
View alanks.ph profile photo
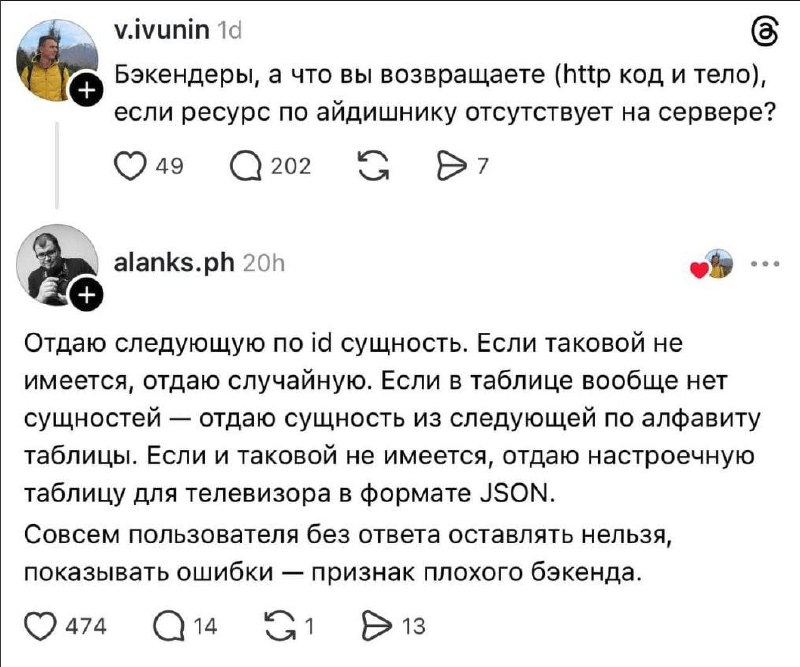pos(57,264)
